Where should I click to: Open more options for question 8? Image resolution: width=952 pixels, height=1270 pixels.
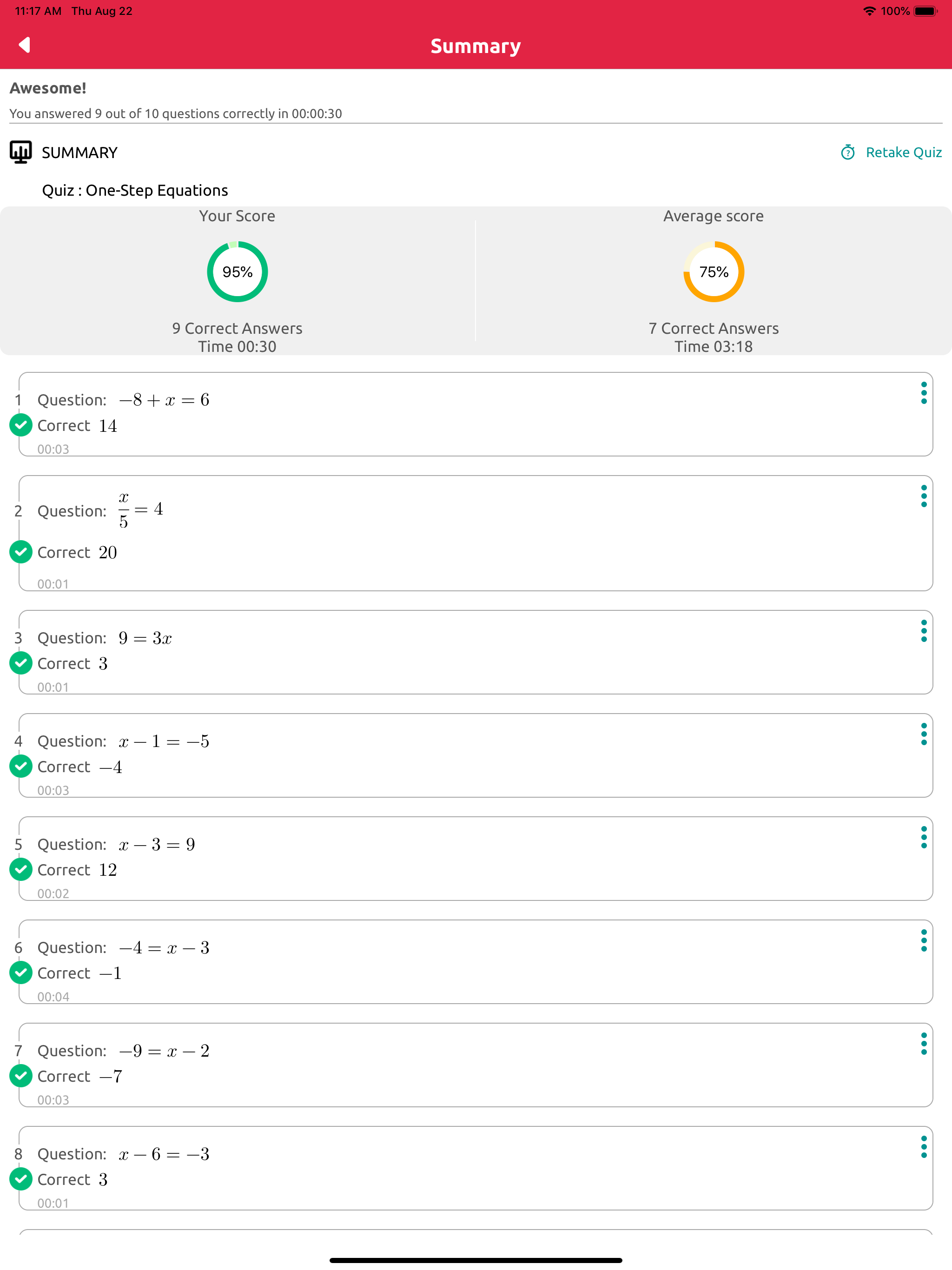pos(923,1147)
